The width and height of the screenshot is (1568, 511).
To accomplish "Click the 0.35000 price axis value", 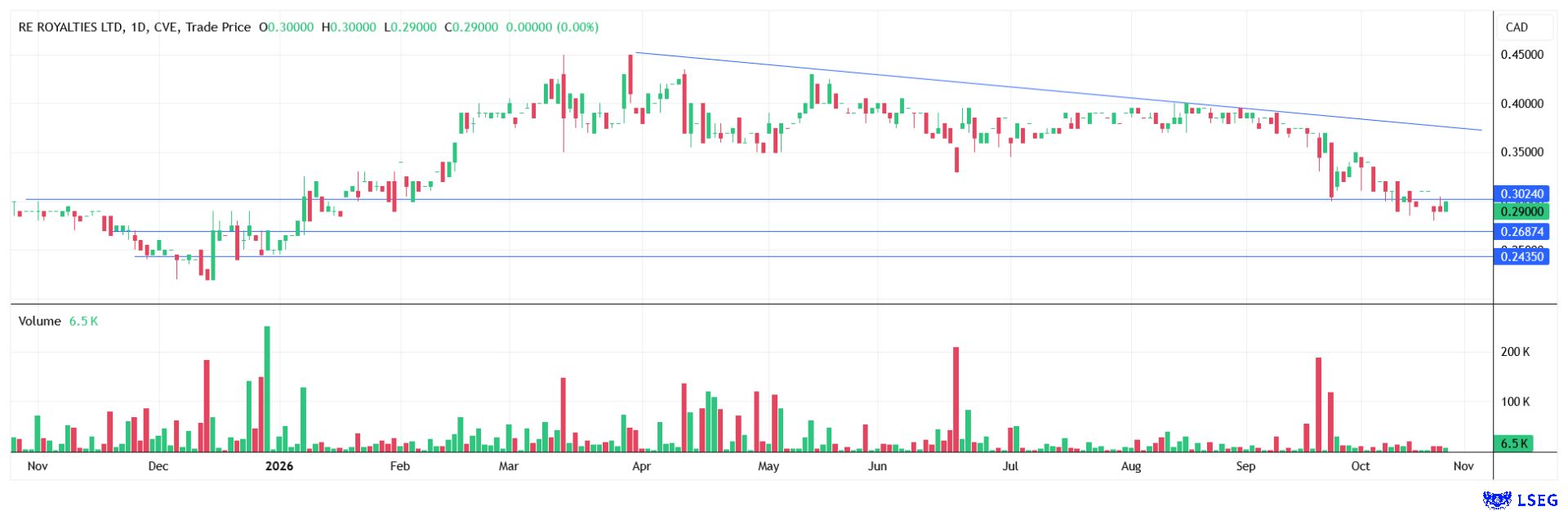I will pyautogui.click(x=1522, y=152).
